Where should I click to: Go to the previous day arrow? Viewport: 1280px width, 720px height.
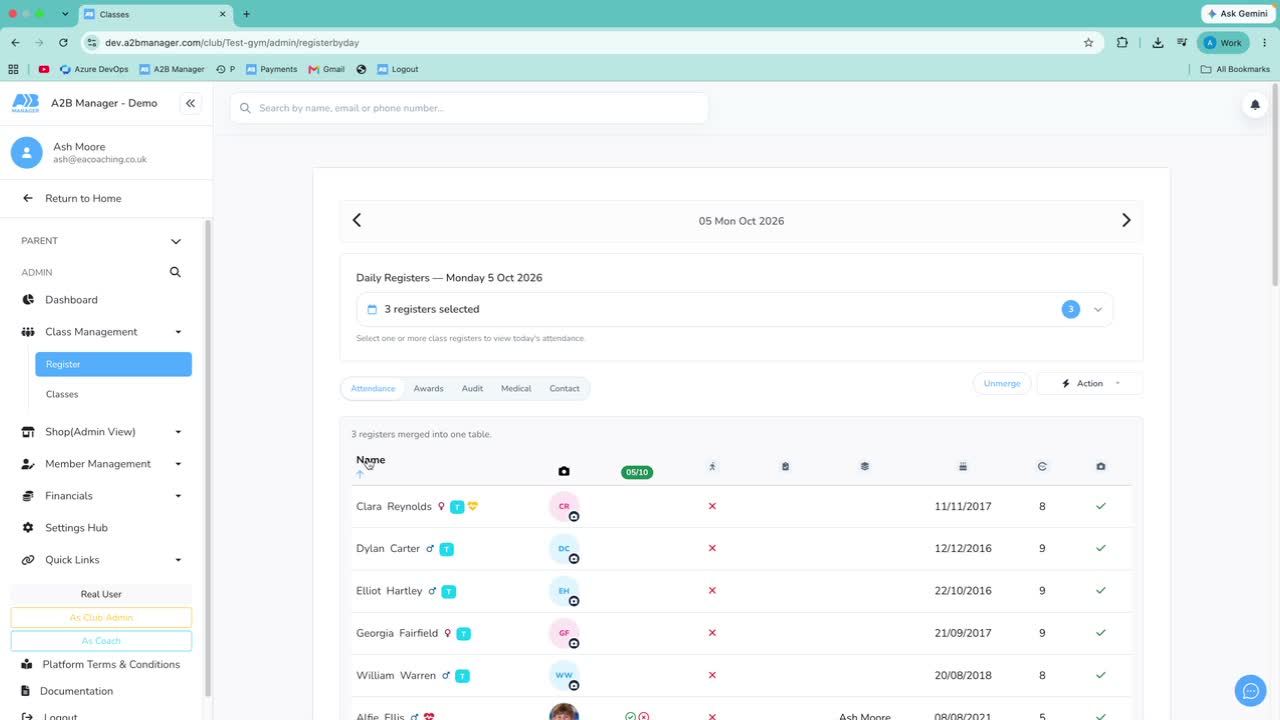pyautogui.click(x=357, y=220)
